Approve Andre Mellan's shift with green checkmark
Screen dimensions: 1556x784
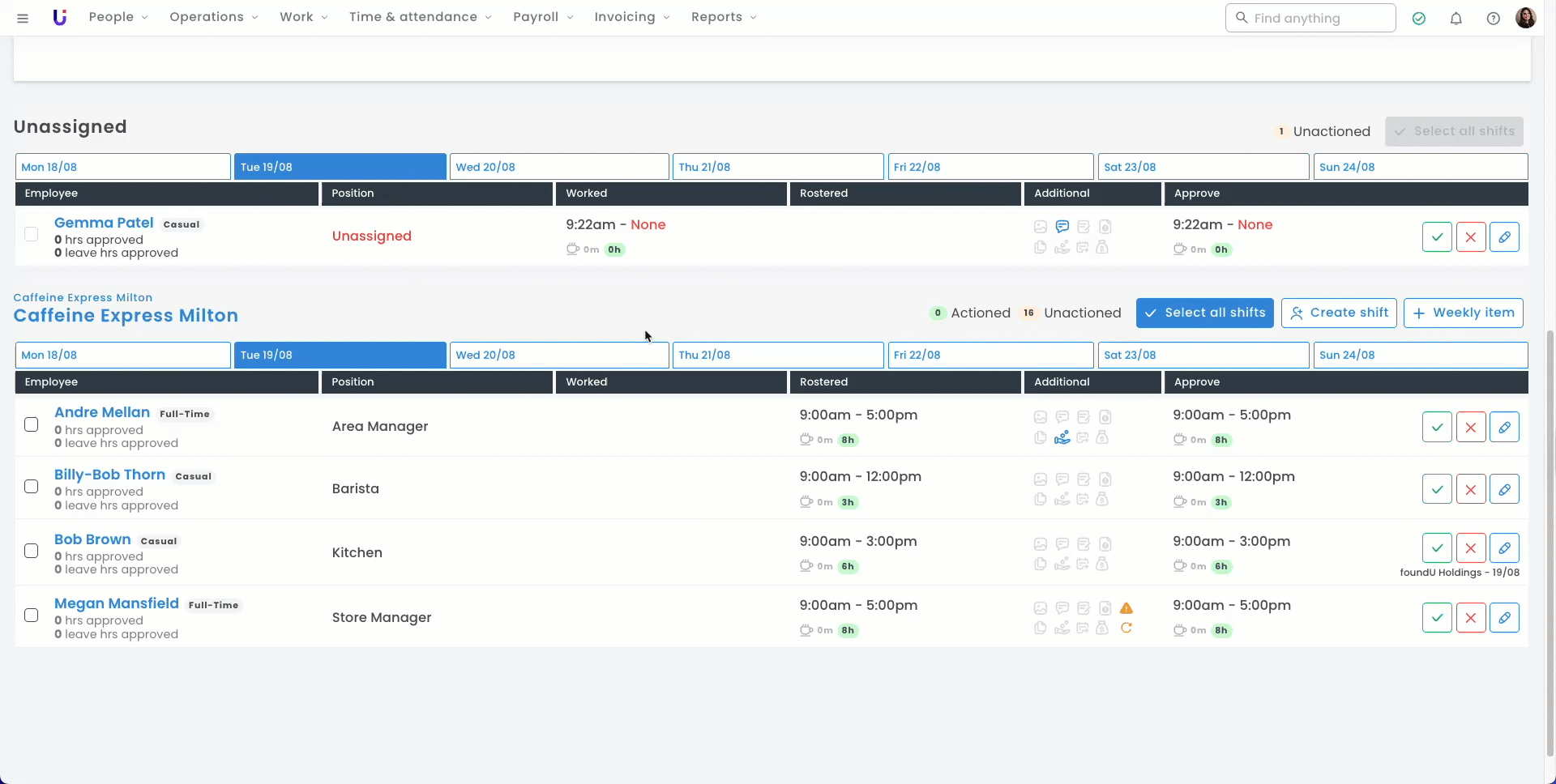[1437, 427]
